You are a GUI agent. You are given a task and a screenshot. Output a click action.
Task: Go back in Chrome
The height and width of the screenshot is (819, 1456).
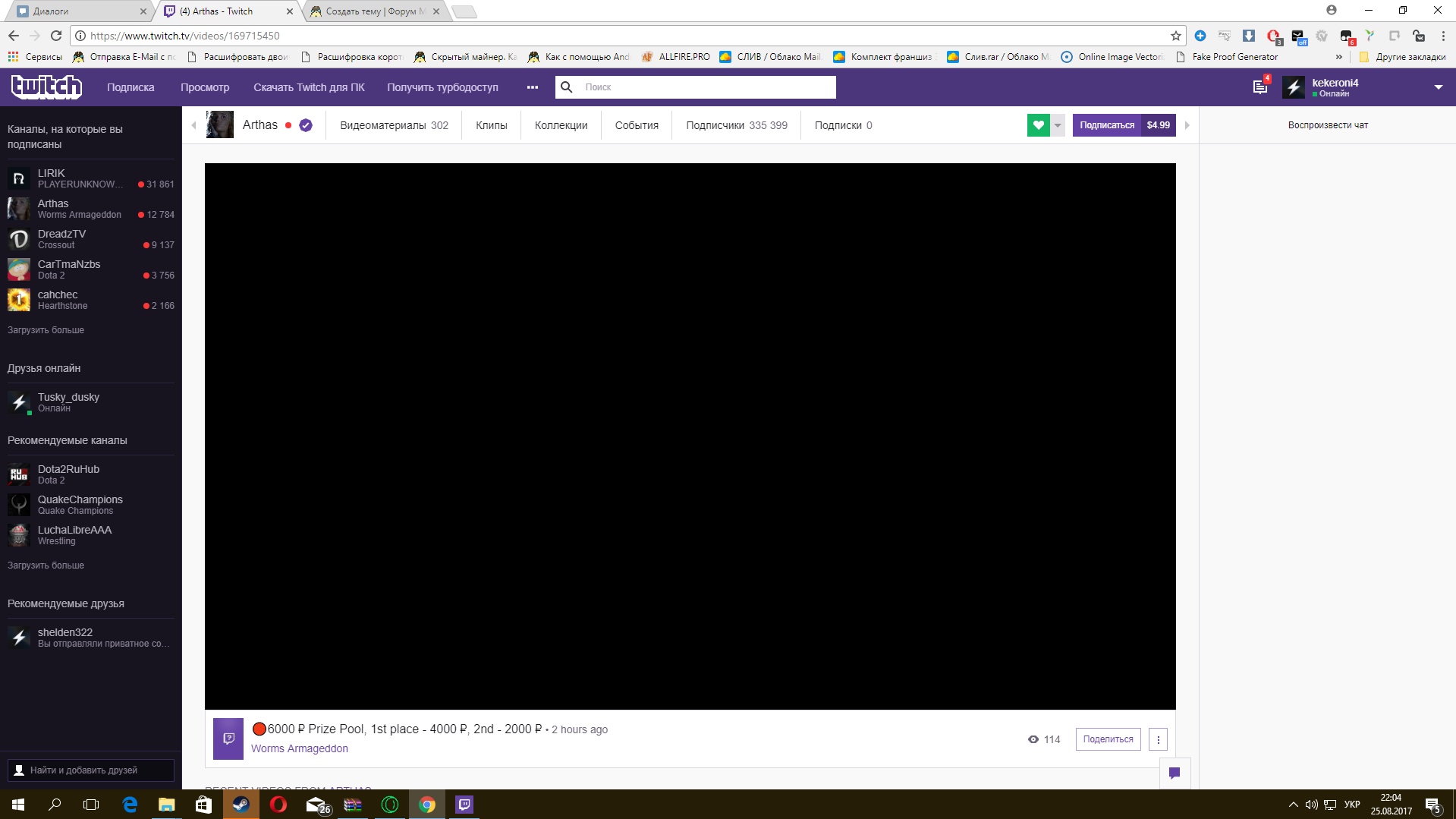point(14,36)
